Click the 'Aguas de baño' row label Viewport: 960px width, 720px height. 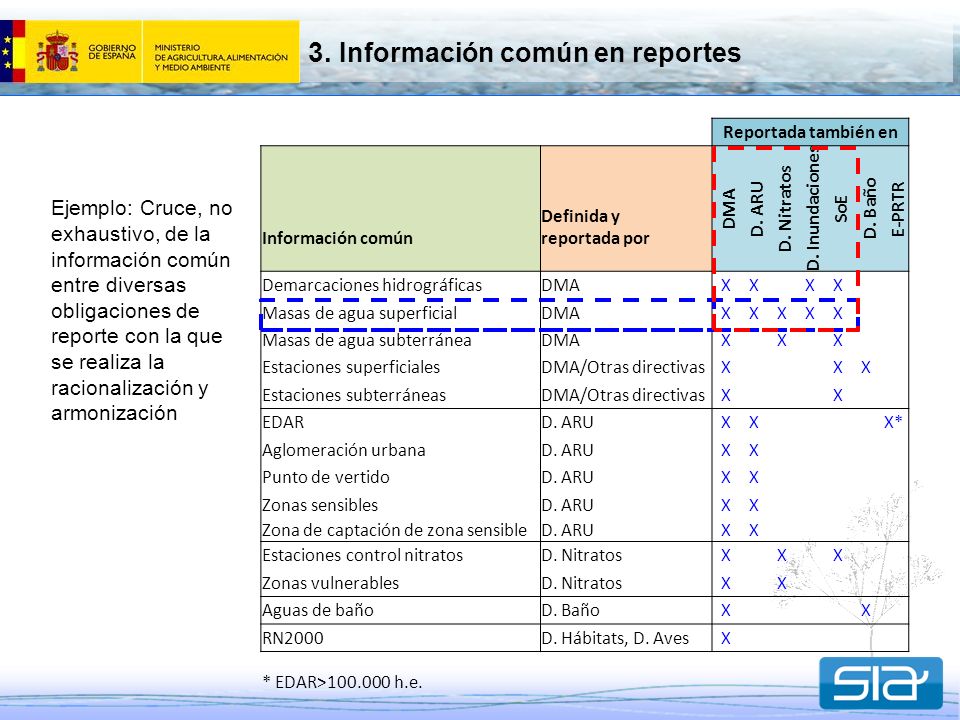[318, 610]
